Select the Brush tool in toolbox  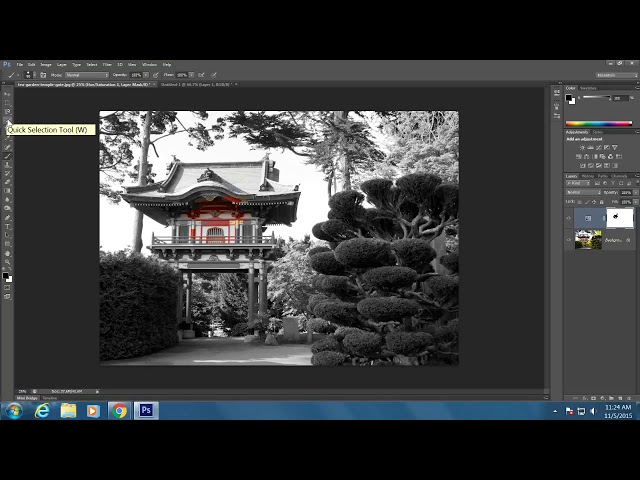(x=7, y=156)
